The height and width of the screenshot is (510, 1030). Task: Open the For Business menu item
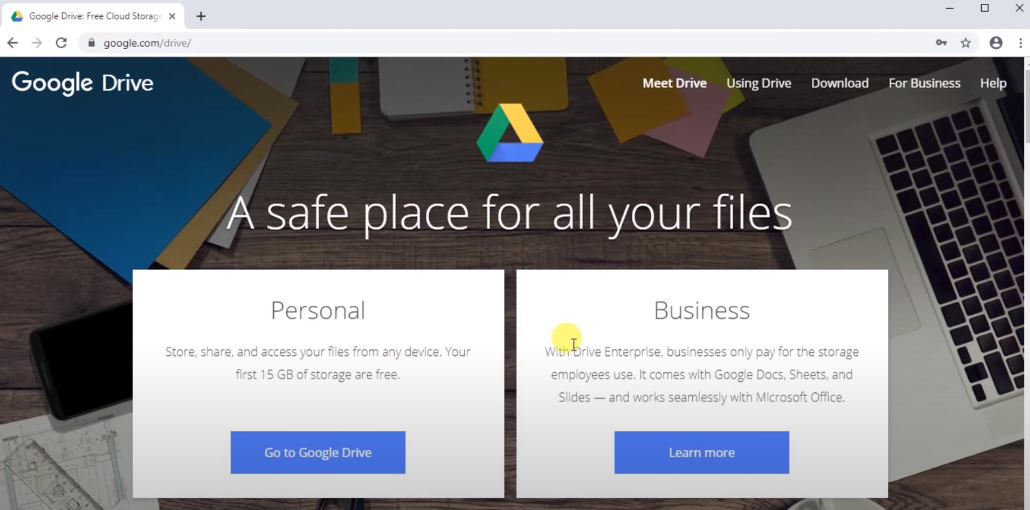tap(924, 83)
